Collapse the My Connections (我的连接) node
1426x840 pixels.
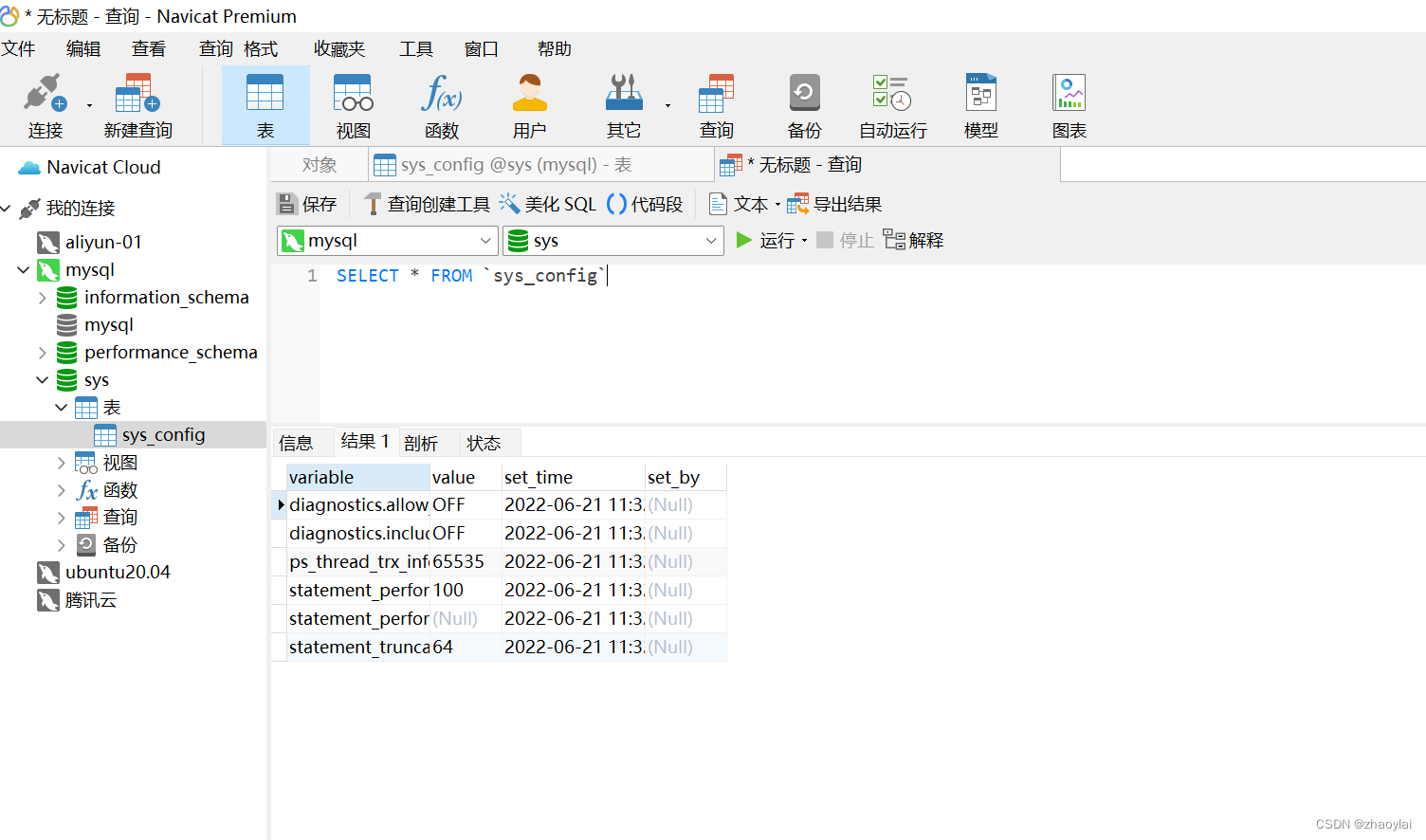click(x=7, y=209)
